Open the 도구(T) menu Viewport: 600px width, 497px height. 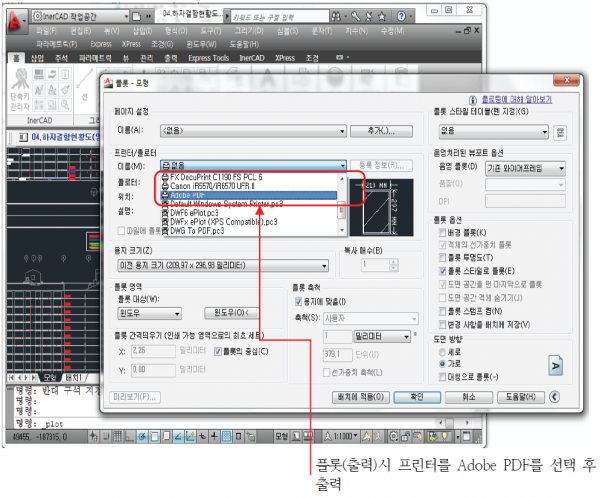[x=211, y=31]
